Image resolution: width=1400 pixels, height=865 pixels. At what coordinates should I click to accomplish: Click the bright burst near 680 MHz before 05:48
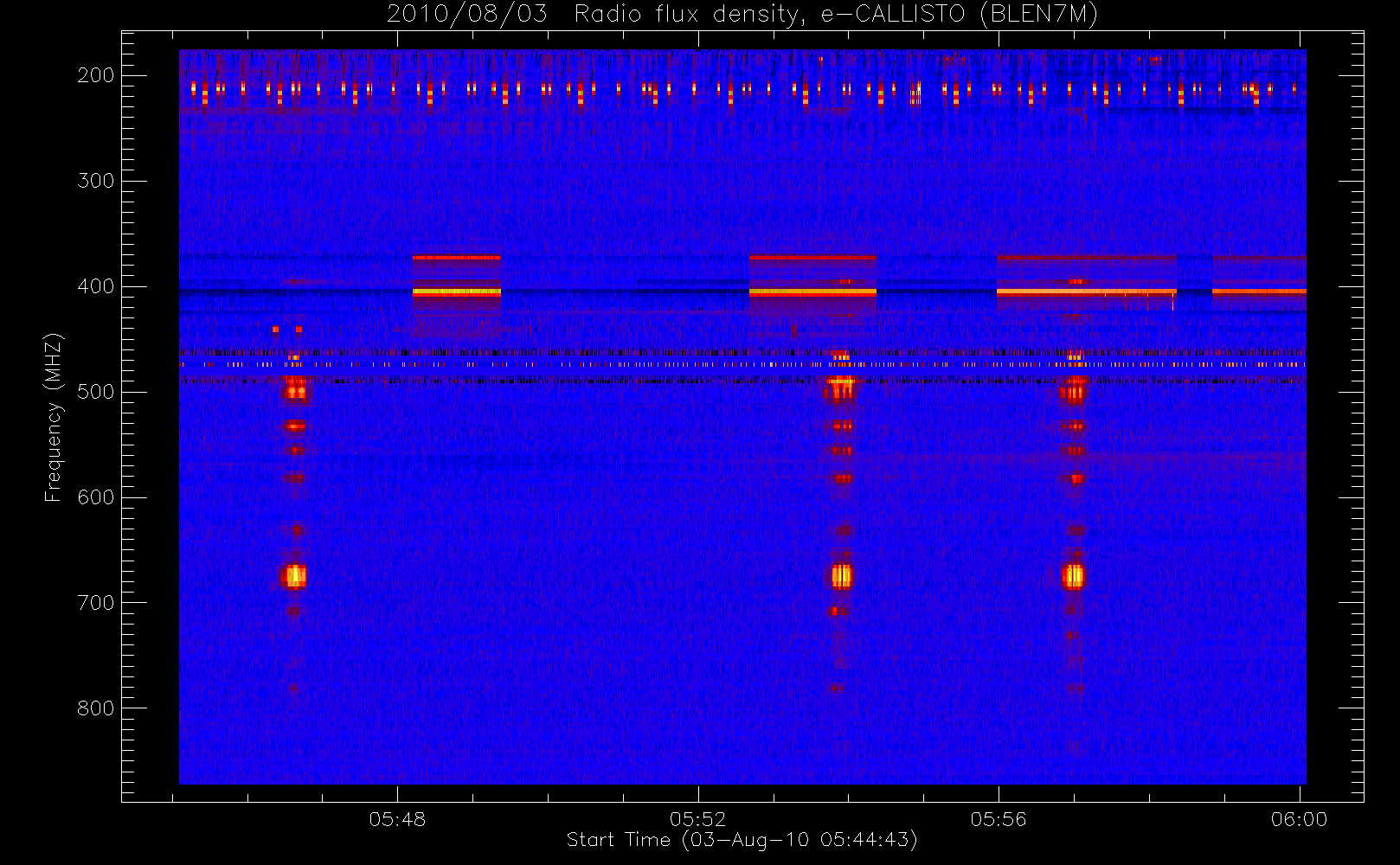[x=295, y=576]
